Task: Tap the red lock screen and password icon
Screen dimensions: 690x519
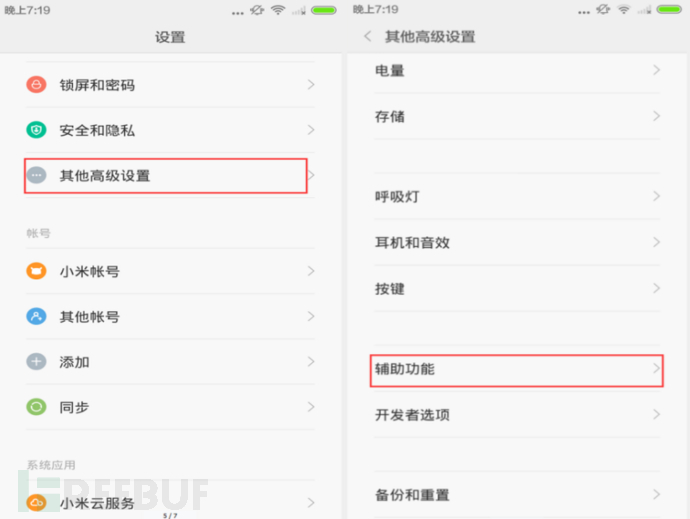Action: point(36,85)
